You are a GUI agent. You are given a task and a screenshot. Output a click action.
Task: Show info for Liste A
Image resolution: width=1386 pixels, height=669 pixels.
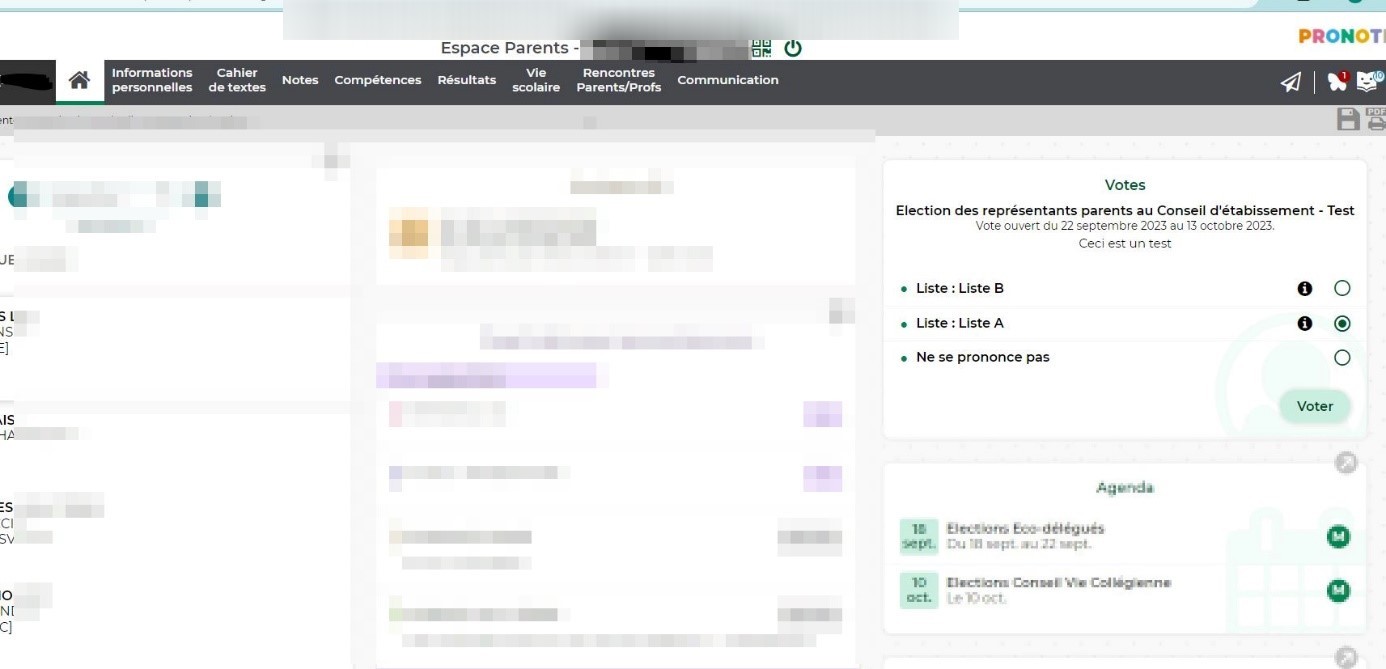(1304, 324)
